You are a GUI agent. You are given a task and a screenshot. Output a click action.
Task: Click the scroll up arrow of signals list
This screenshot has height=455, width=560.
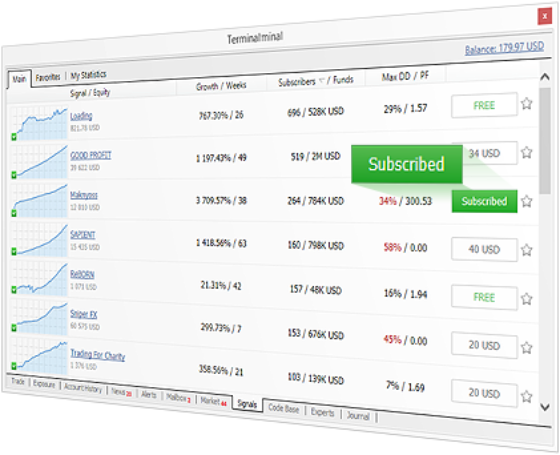coord(545,76)
